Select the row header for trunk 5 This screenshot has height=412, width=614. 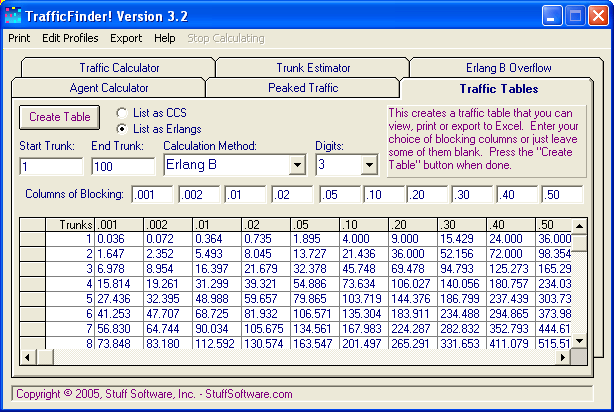pyautogui.click(x=33, y=299)
